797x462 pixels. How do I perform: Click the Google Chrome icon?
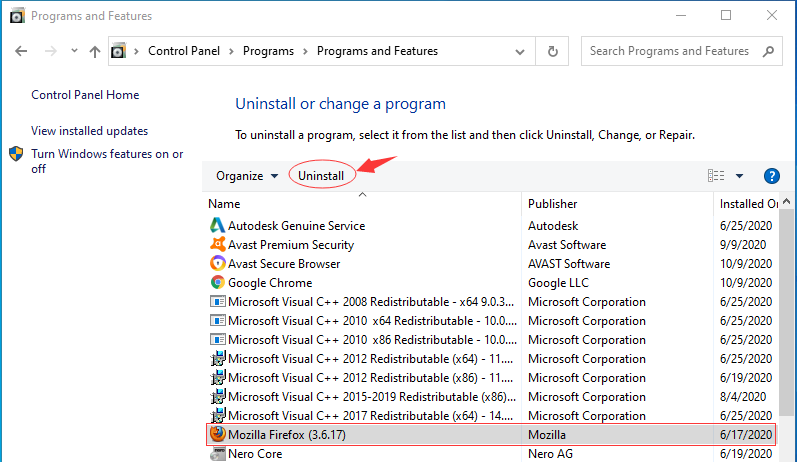tap(218, 282)
